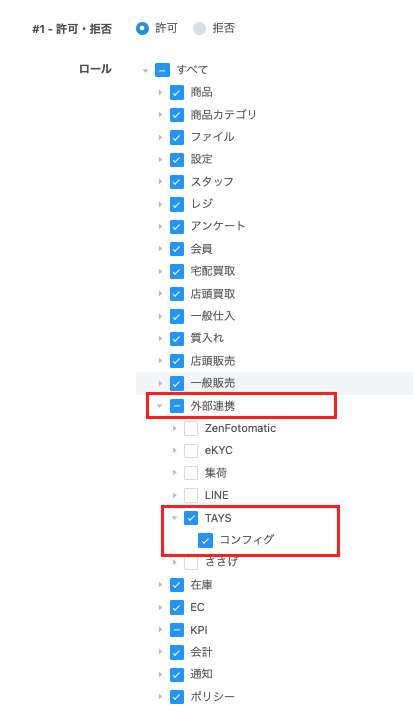Expand the 在庫 tree node
Image resolution: width=413 pixels, height=722 pixels.
pyautogui.click(x=160, y=585)
